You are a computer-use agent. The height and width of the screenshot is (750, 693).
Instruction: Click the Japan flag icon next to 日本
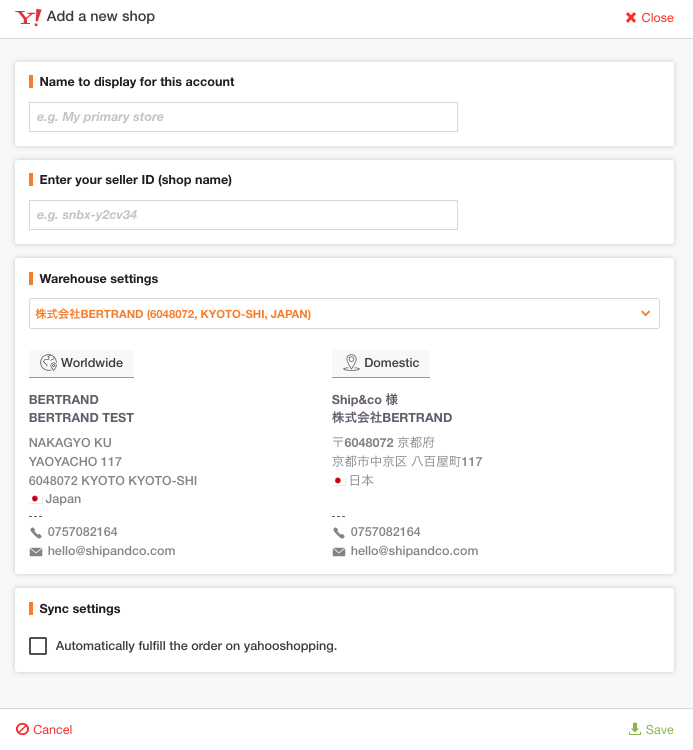click(338, 480)
